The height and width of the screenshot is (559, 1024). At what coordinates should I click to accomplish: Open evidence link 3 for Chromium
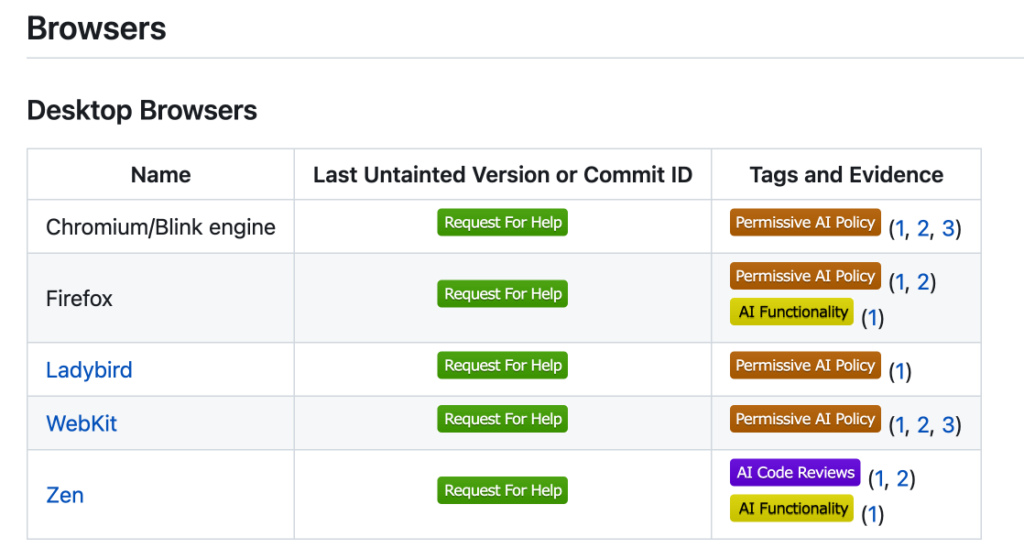pyautogui.click(x=947, y=228)
